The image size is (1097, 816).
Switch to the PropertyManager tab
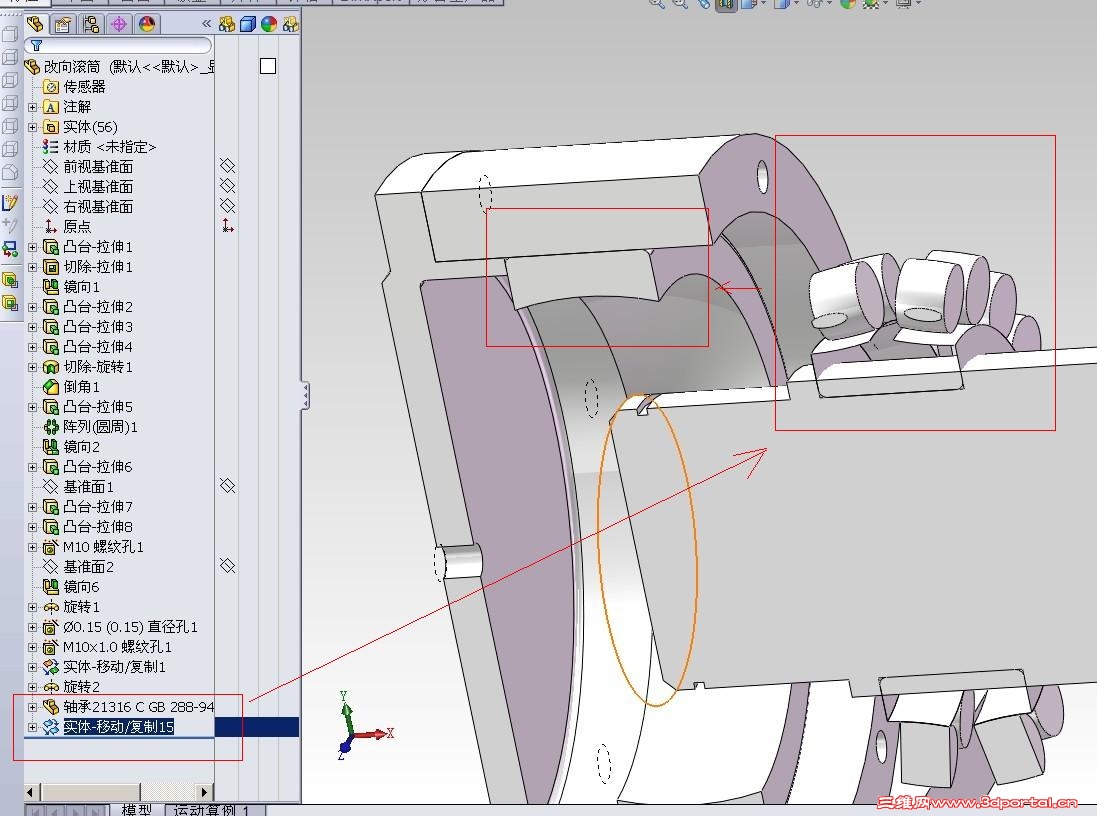(x=63, y=24)
